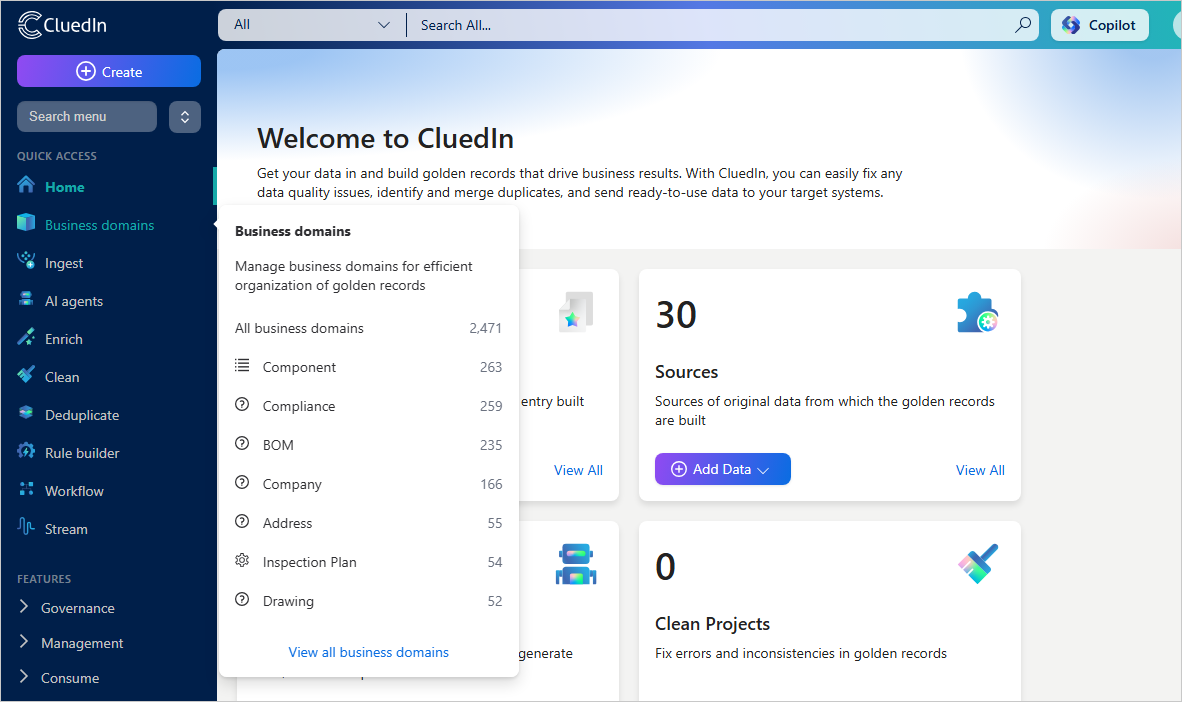
Task: Click the Clean brush icon in sidebar
Action: coord(26,375)
